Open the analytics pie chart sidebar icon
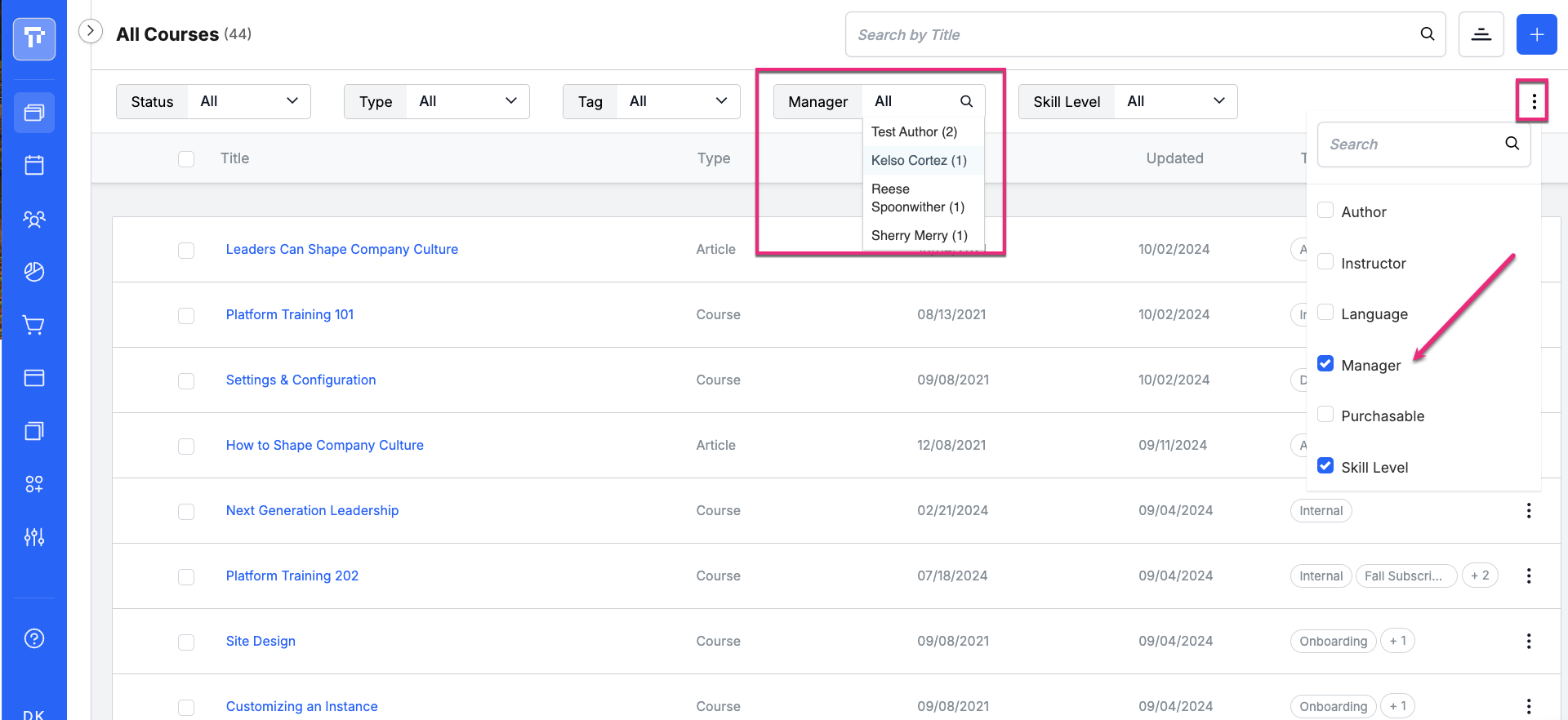 34,272
